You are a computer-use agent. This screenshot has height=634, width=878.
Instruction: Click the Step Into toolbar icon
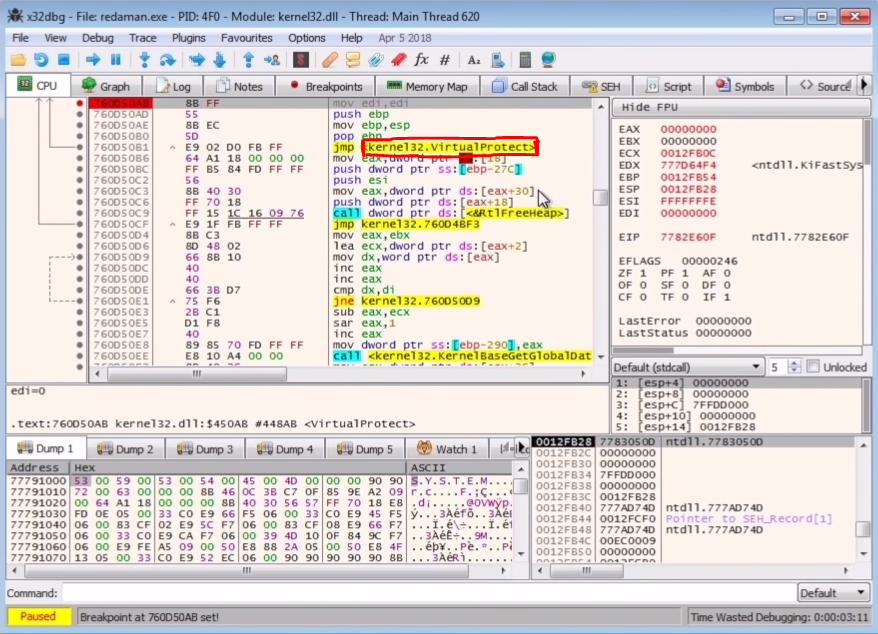tap(144, 59)
